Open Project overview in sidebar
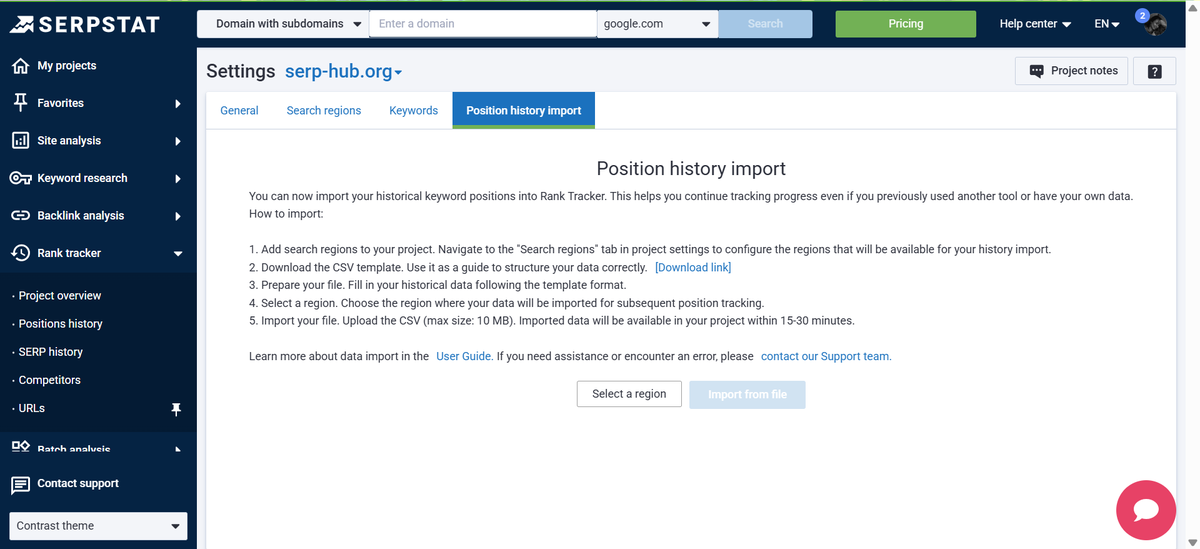 click(x=59, y=296)
